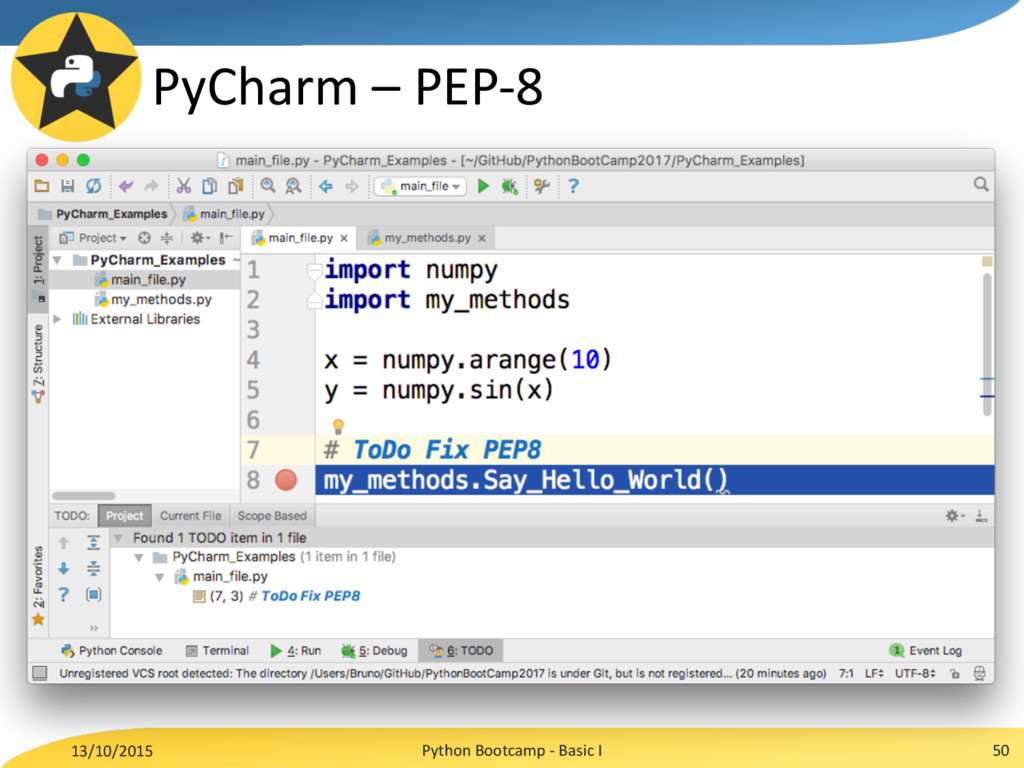The width and height of the screenshot is (1024, 768).
Task: Show more TODO toolbar actions chevron
Action: click(93, 628)
